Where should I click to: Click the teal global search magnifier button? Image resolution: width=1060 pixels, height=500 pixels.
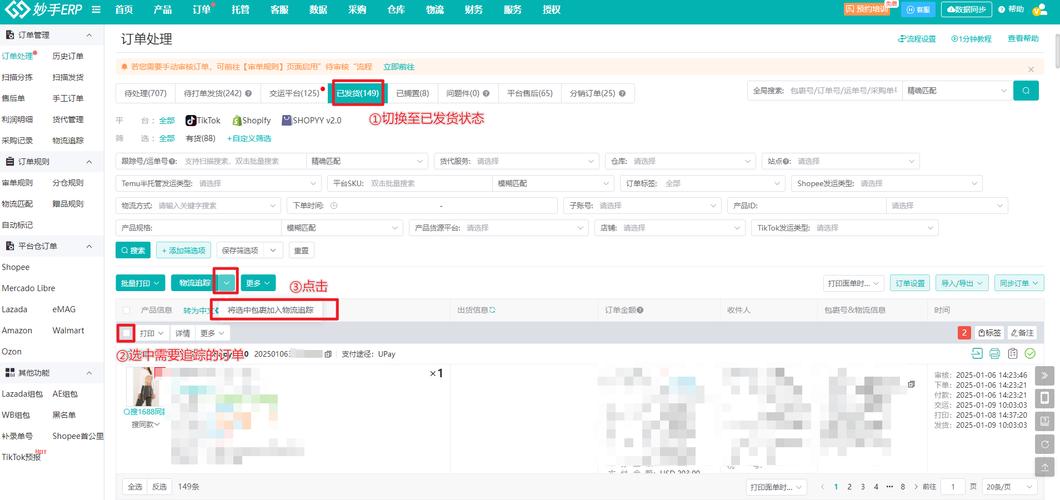coord(1026,91)
